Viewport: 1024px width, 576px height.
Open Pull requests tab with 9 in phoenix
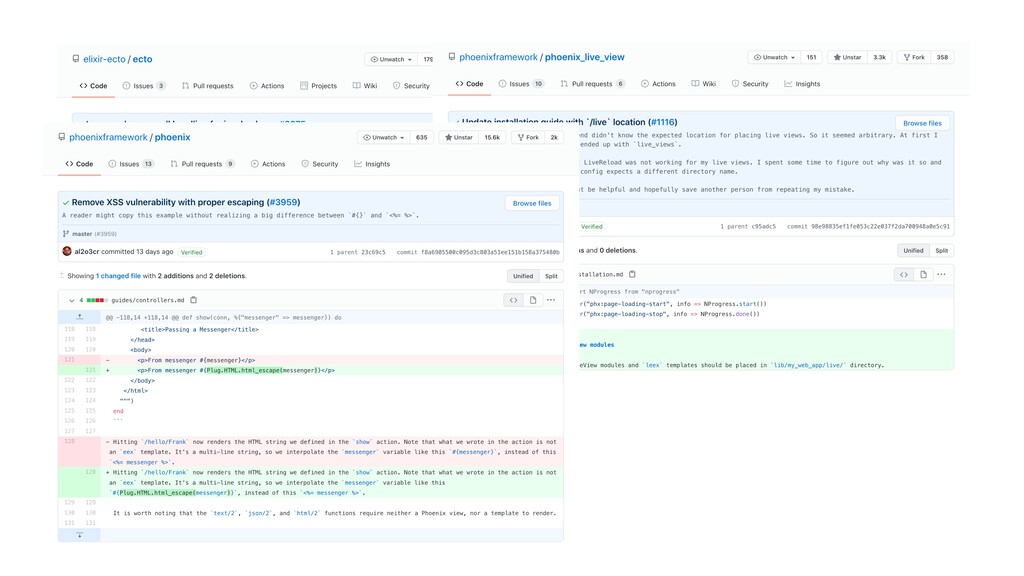[202, 164]
